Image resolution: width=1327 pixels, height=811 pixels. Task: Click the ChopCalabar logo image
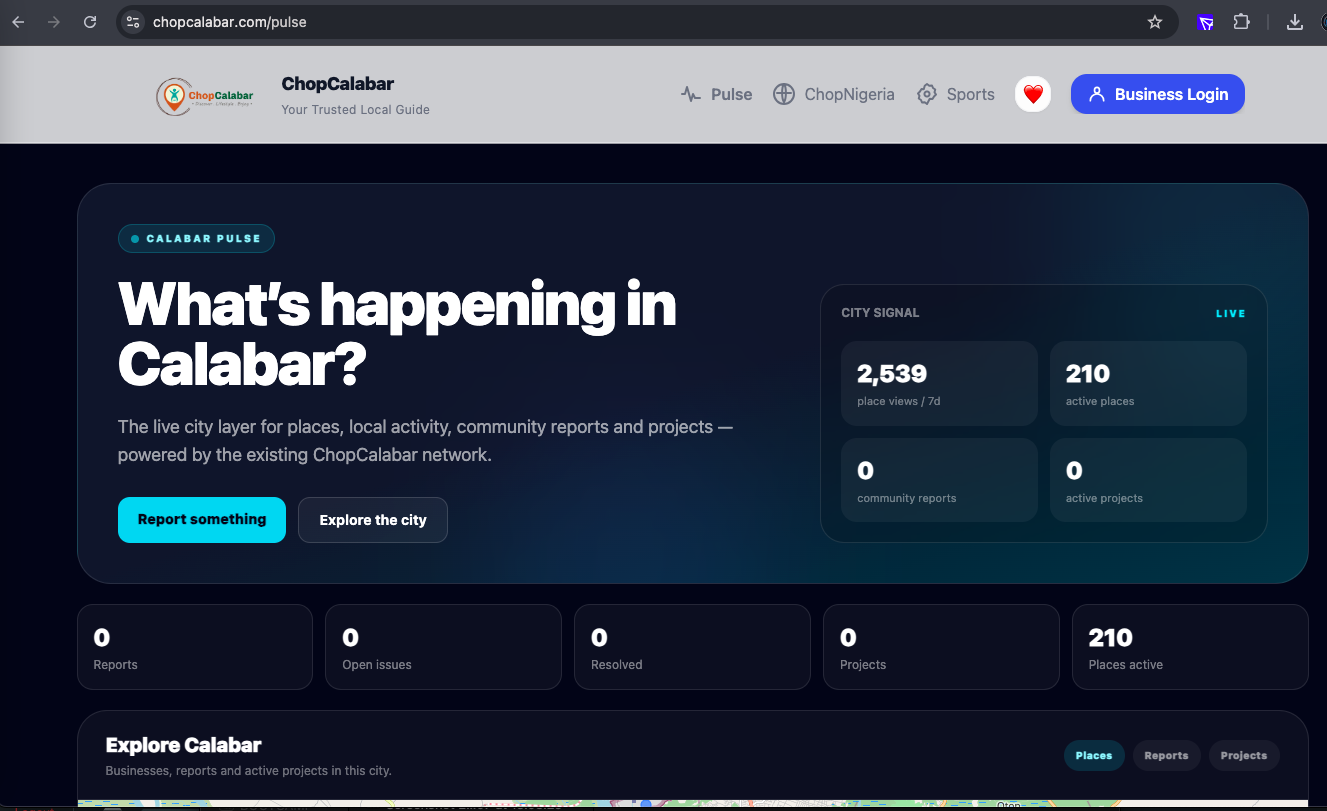(x=205, y=95)
